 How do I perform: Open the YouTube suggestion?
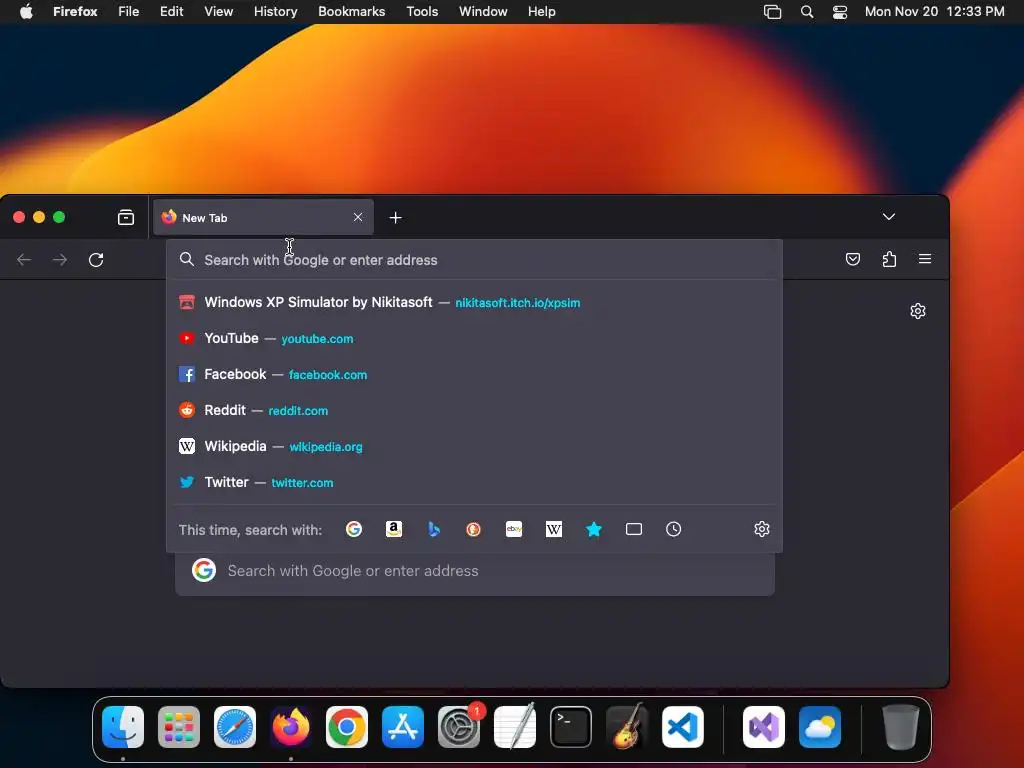click(x=475, y=338)
